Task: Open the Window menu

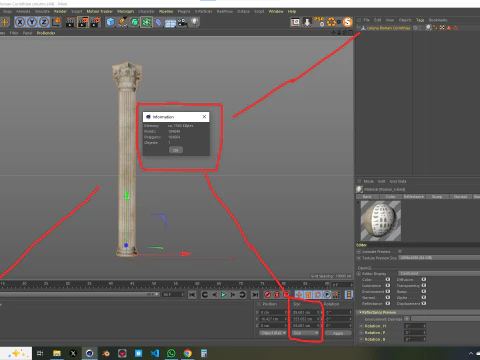Action: (276, 11)
